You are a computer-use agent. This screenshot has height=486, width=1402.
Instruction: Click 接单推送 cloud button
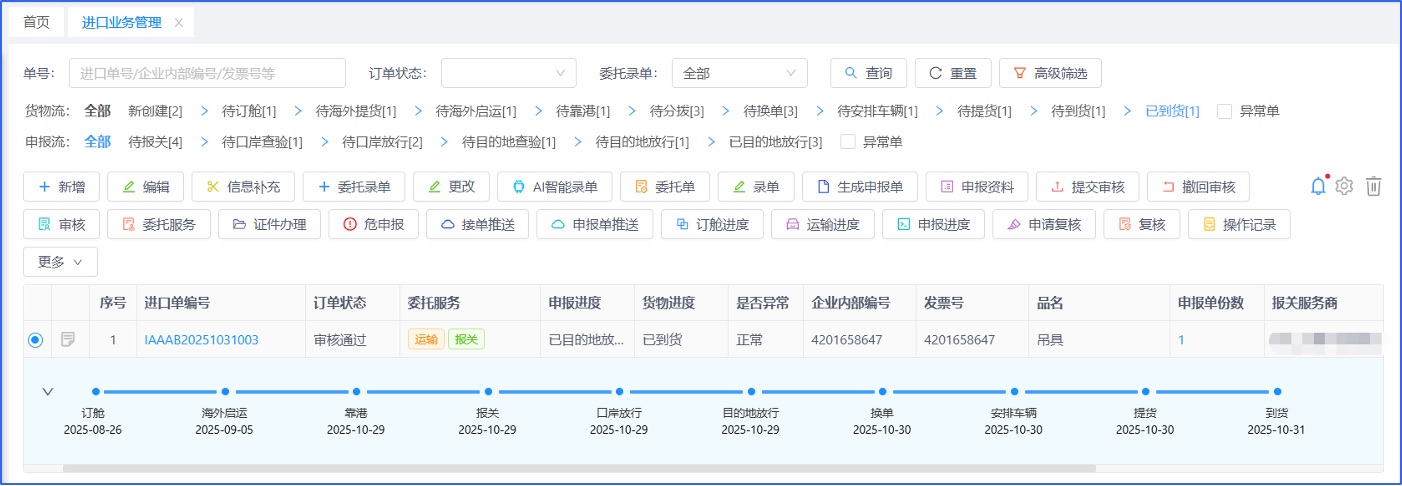[x=477, y=224]
